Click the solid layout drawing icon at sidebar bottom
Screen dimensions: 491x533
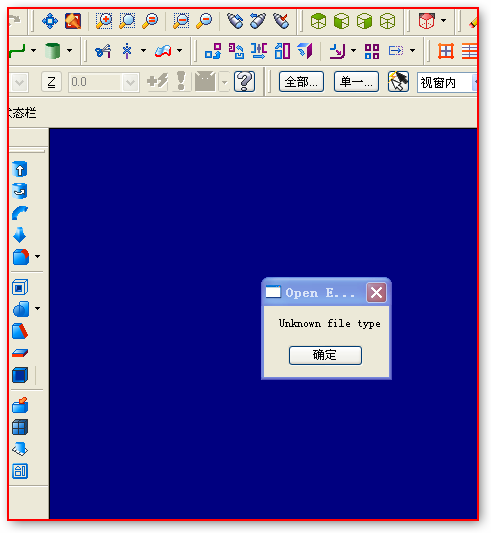point(20,471)
